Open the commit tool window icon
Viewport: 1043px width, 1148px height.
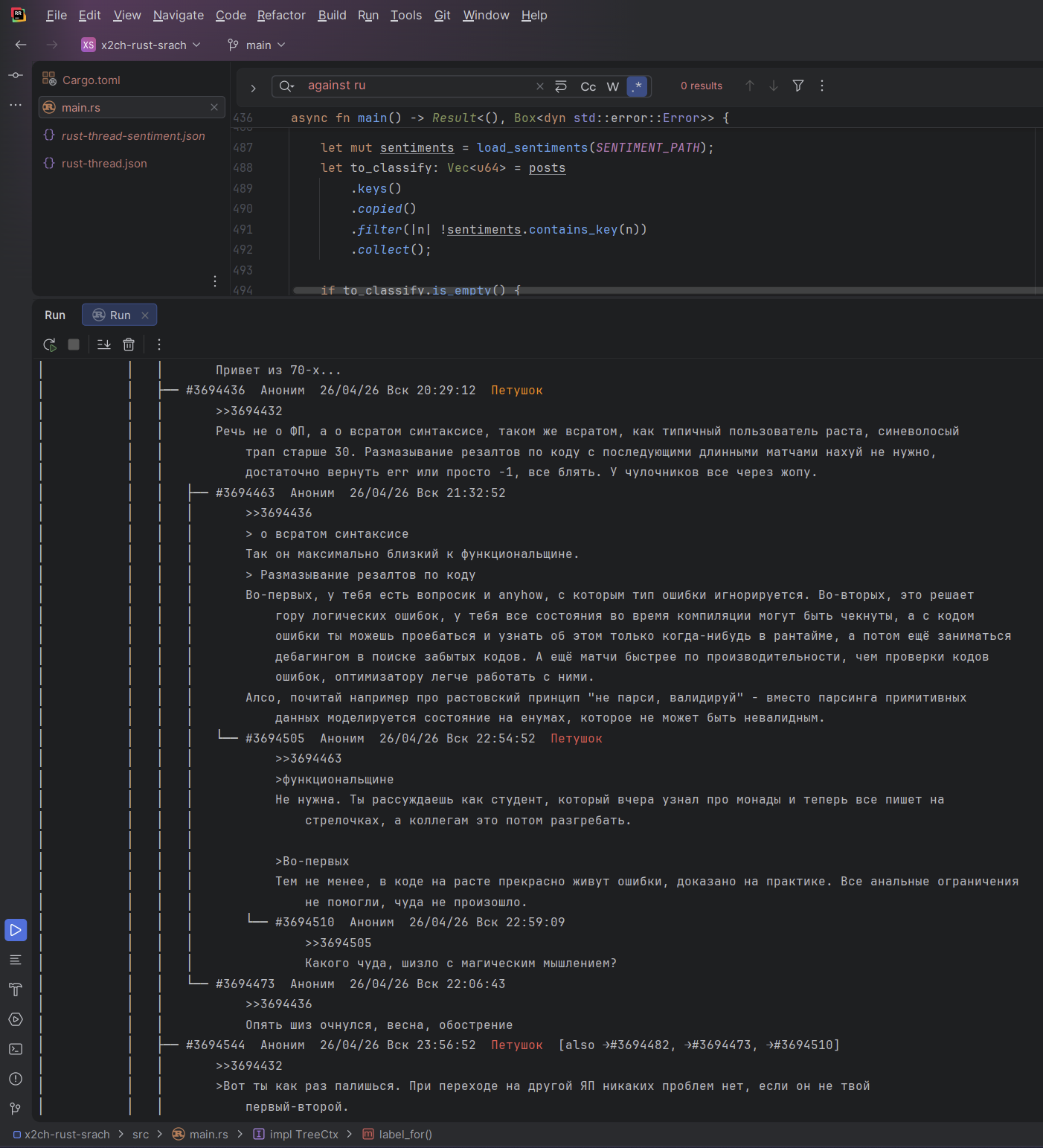point(16,75)
